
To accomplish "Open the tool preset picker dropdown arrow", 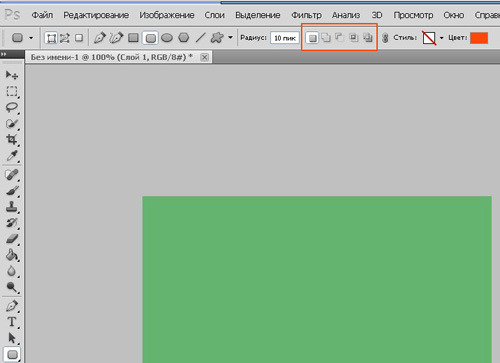I will click(x=31, y=38).
